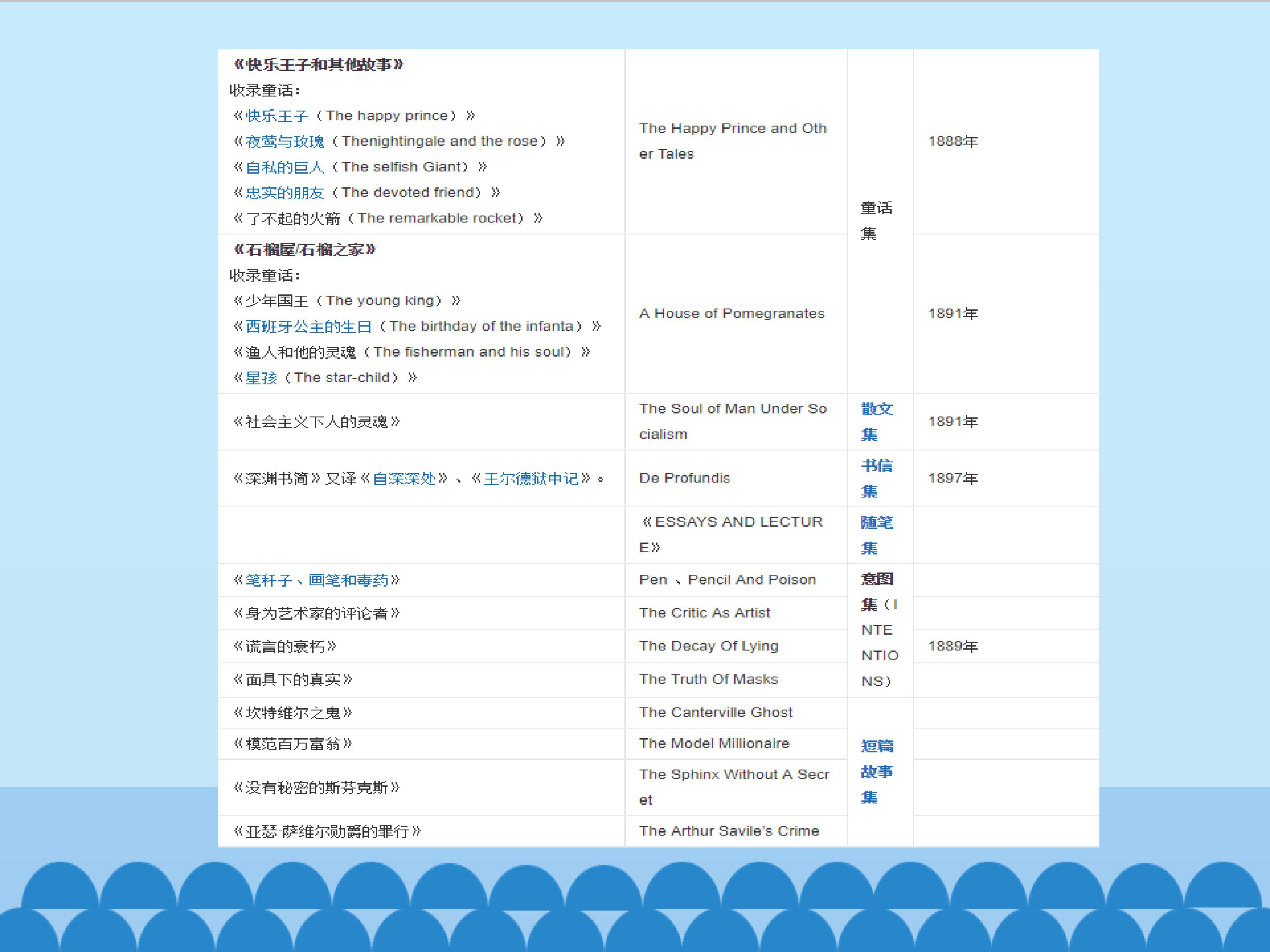Follow the 自深深处 link
Screen dimensions: 1270x952
[x=404, y=479]
